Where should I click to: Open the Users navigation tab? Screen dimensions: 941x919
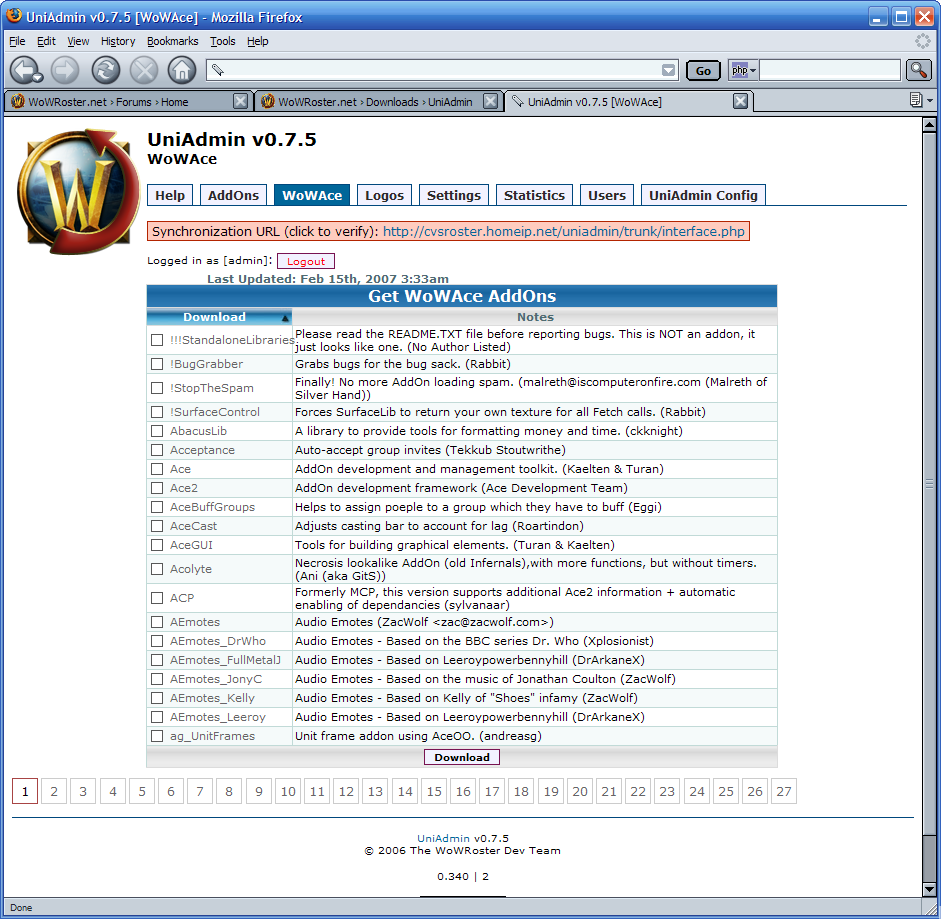tap(607, 195)
